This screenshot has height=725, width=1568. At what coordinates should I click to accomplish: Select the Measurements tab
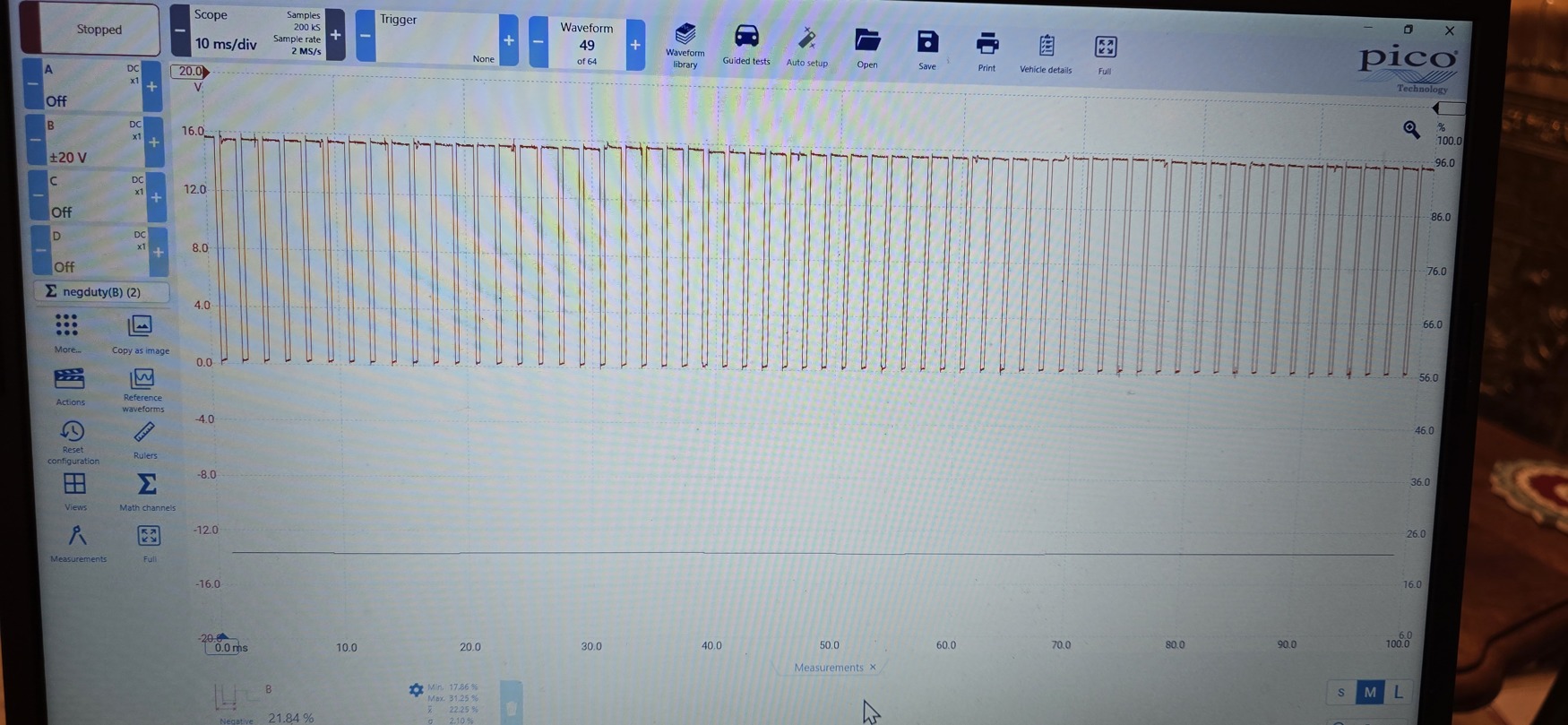pyautogui.click(x=828, y=668)
